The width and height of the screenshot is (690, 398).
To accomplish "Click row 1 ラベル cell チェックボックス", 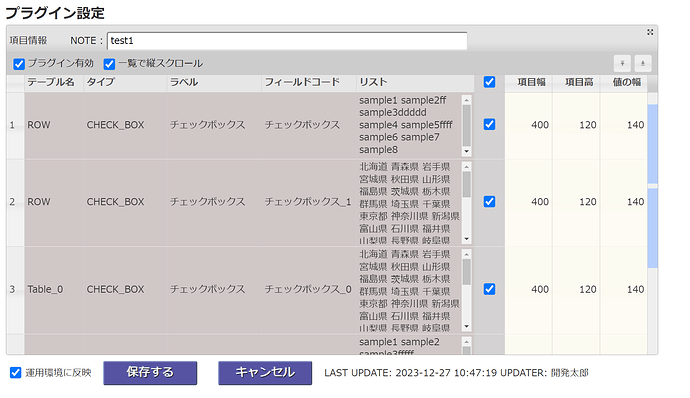I will click(214, 125).
